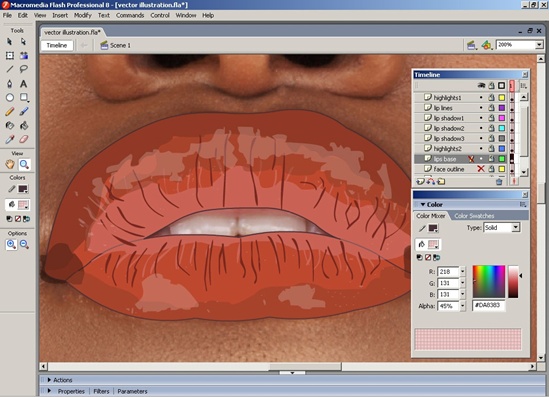Select the Line tool
The height and width of the screenshot is (397, 549).
click(9, 69)
